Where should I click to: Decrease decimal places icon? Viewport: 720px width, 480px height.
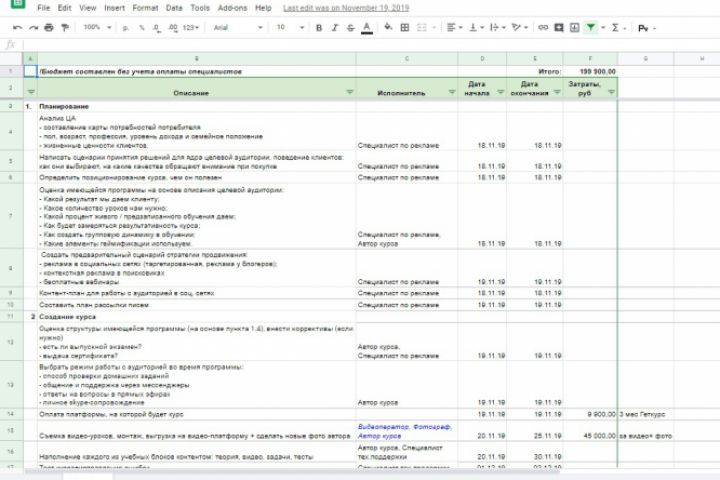(157, 28)
